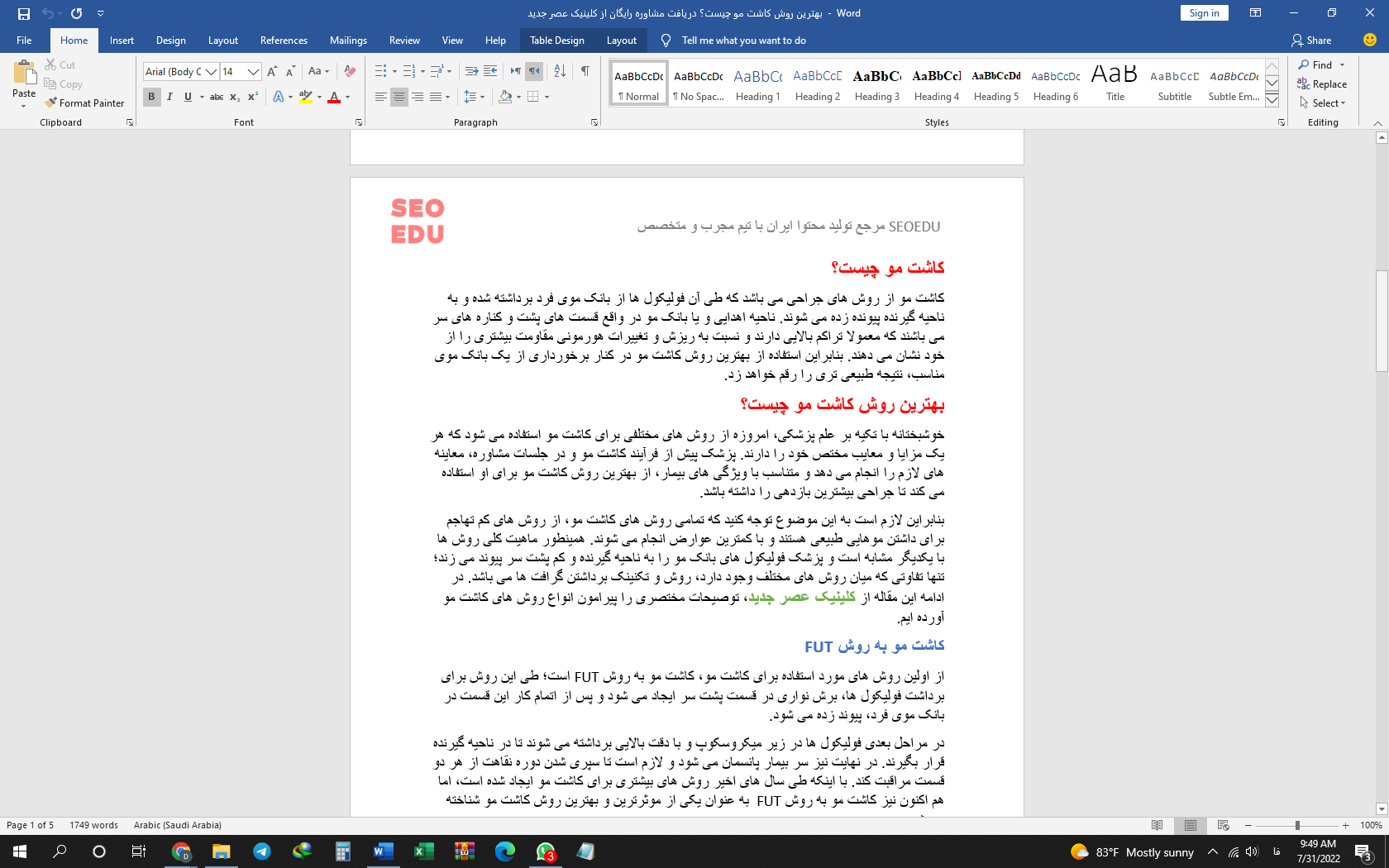Expand bullet list options arrow
Image resolution: width=1389 pixels, height=868 pixels.
click(394, 71)
